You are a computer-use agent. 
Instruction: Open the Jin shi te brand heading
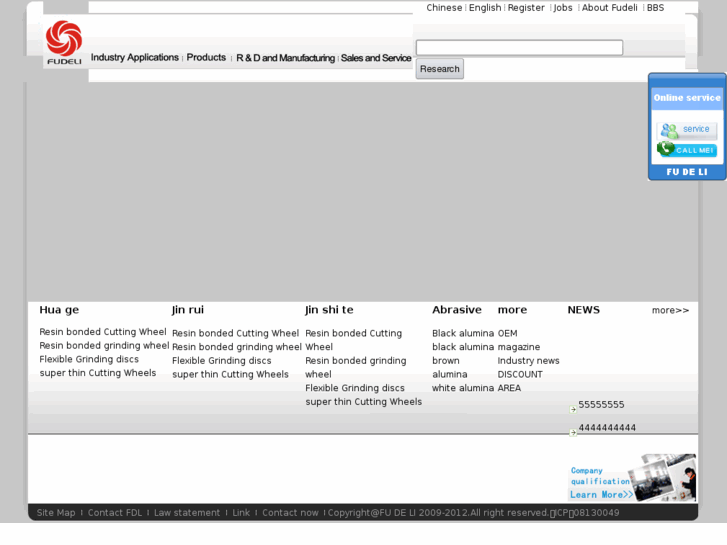pos(329,310)
